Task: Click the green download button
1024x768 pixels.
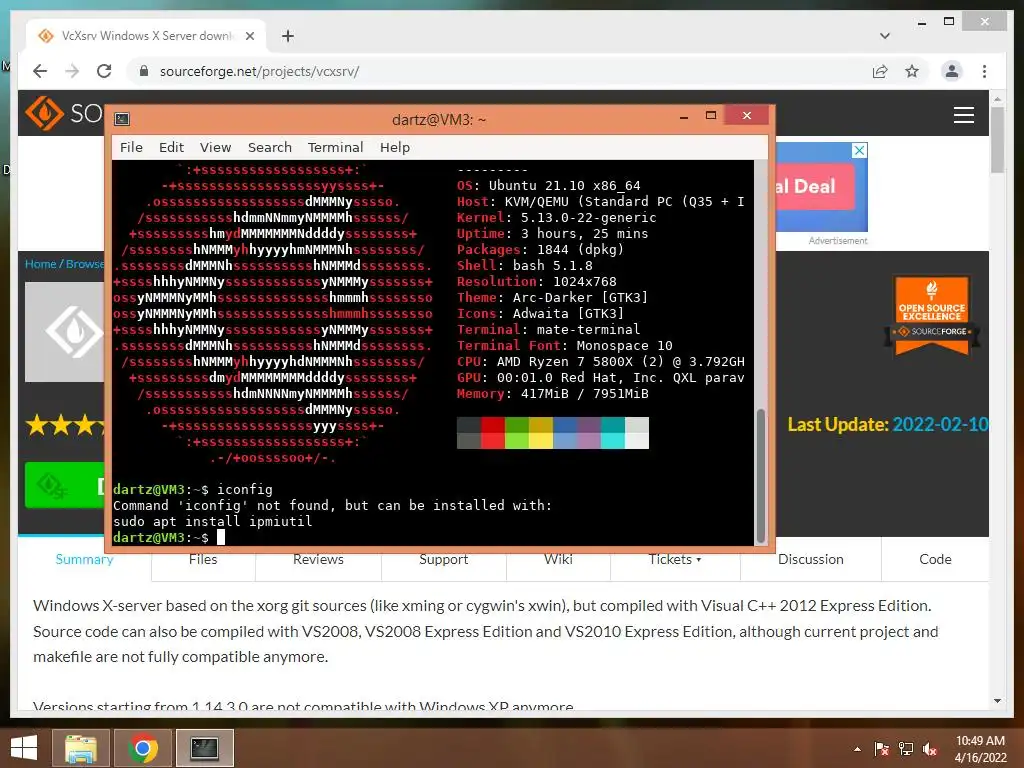Action: point(65,485)
